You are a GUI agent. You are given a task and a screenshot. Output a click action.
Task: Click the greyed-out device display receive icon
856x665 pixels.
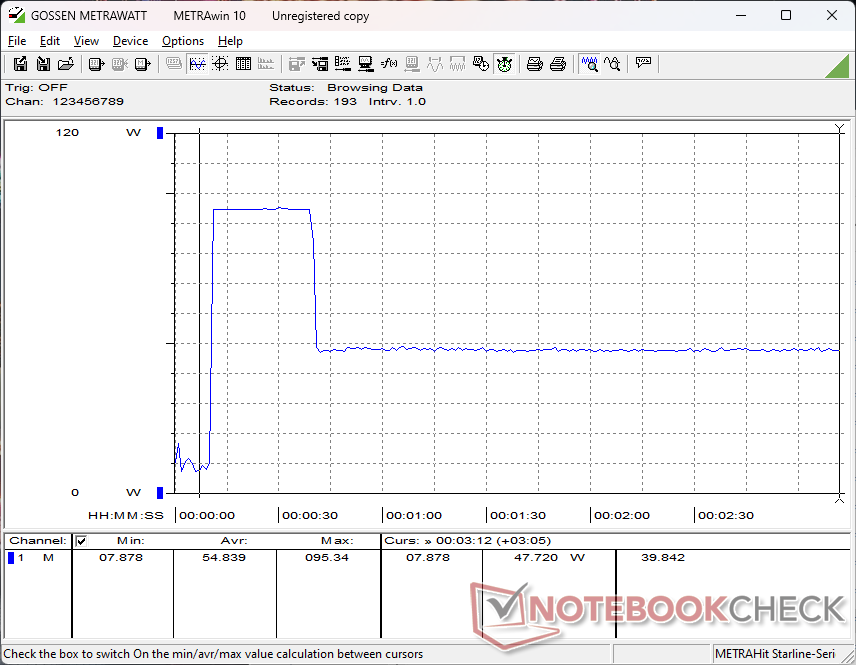[x=120, y=64]
